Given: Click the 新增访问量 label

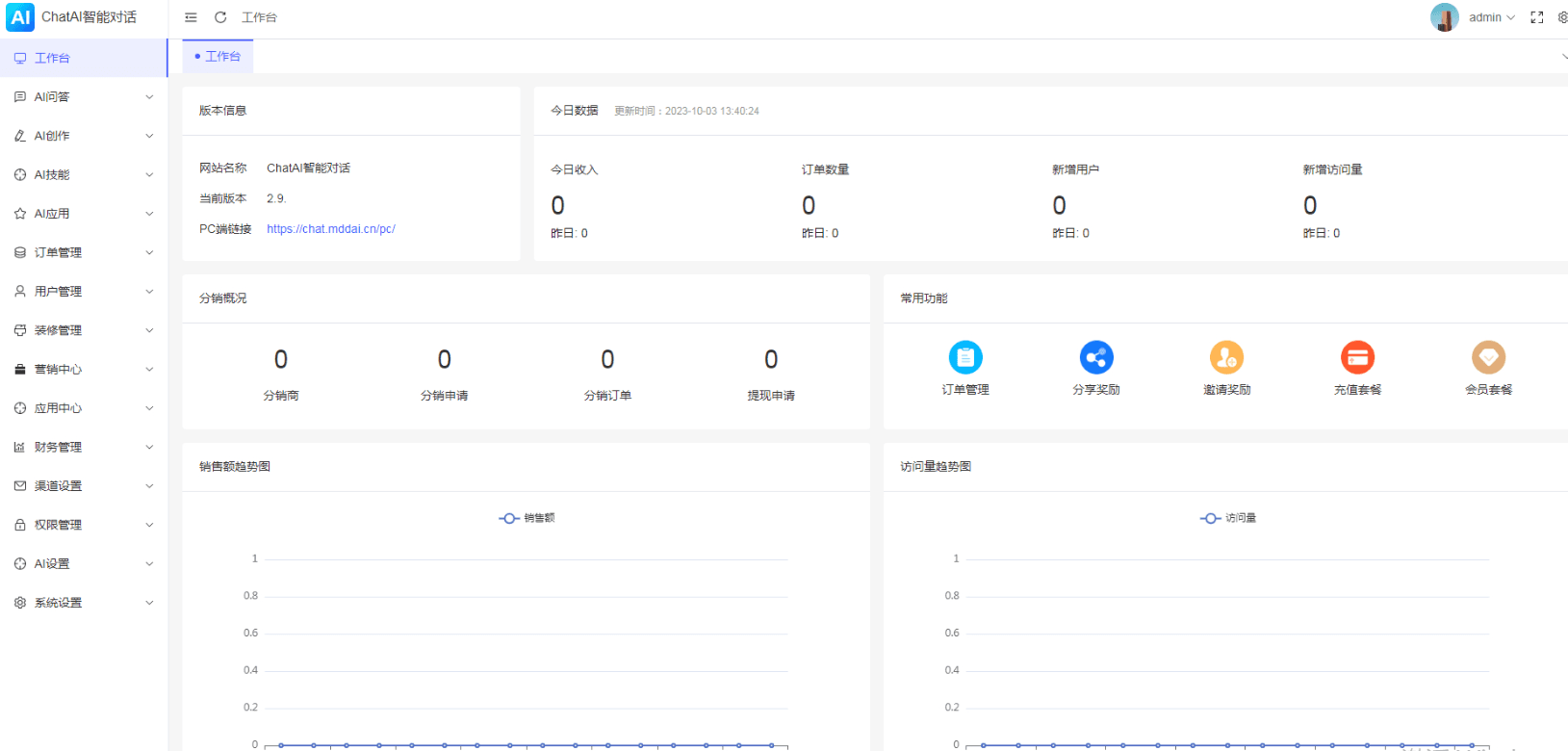Looking at the screenshot, I should pyautogui.click(x=1333, y=169).
